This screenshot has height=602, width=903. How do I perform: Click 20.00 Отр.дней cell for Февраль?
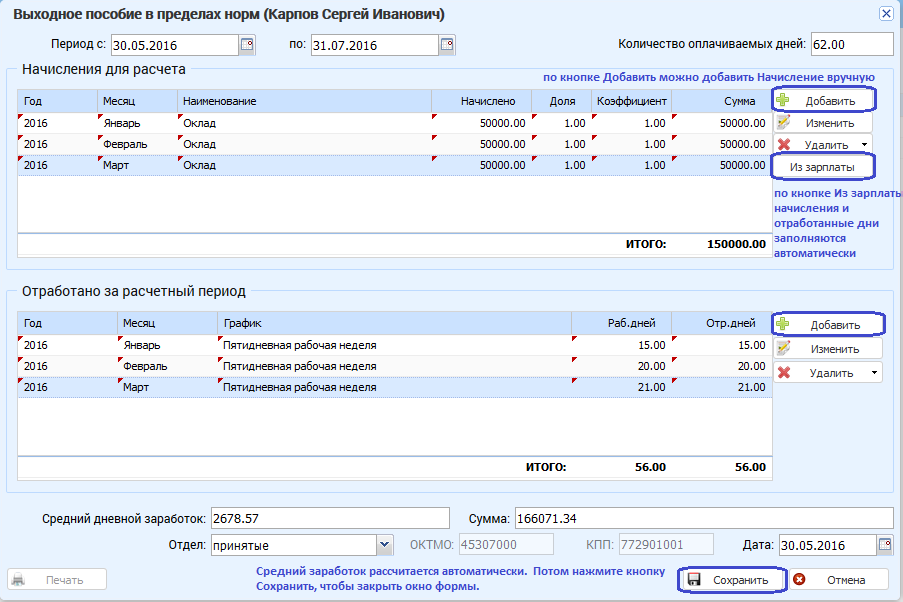[722, 366]
